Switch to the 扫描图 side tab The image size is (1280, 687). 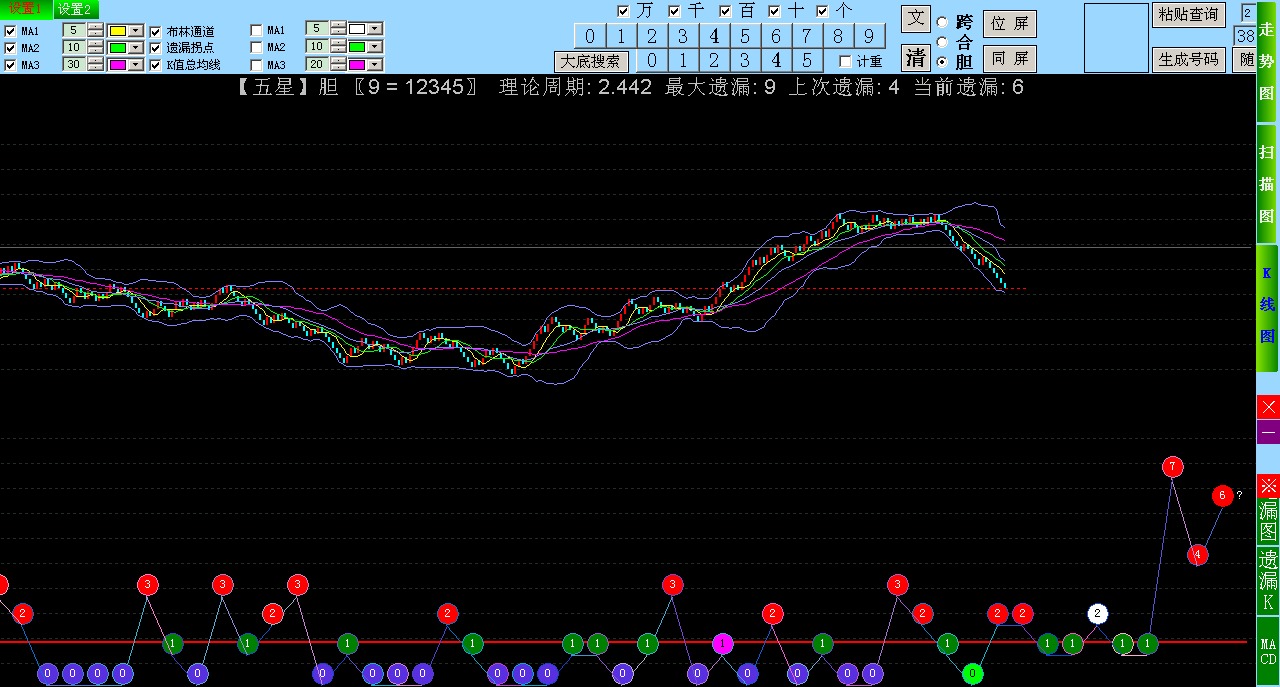(x=1267, y=186)
